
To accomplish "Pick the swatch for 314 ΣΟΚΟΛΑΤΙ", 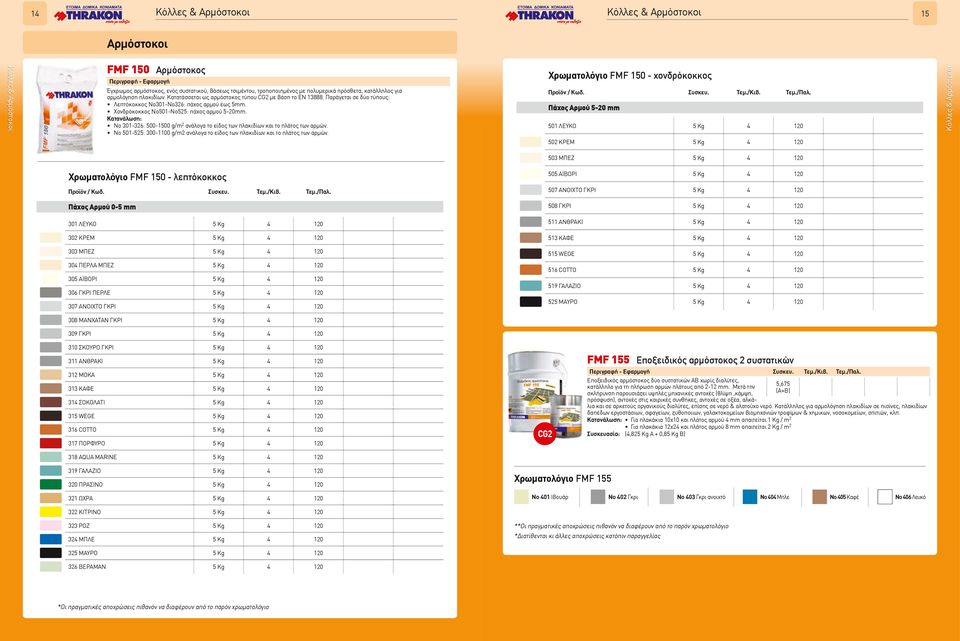I will [x=51, y=402].
